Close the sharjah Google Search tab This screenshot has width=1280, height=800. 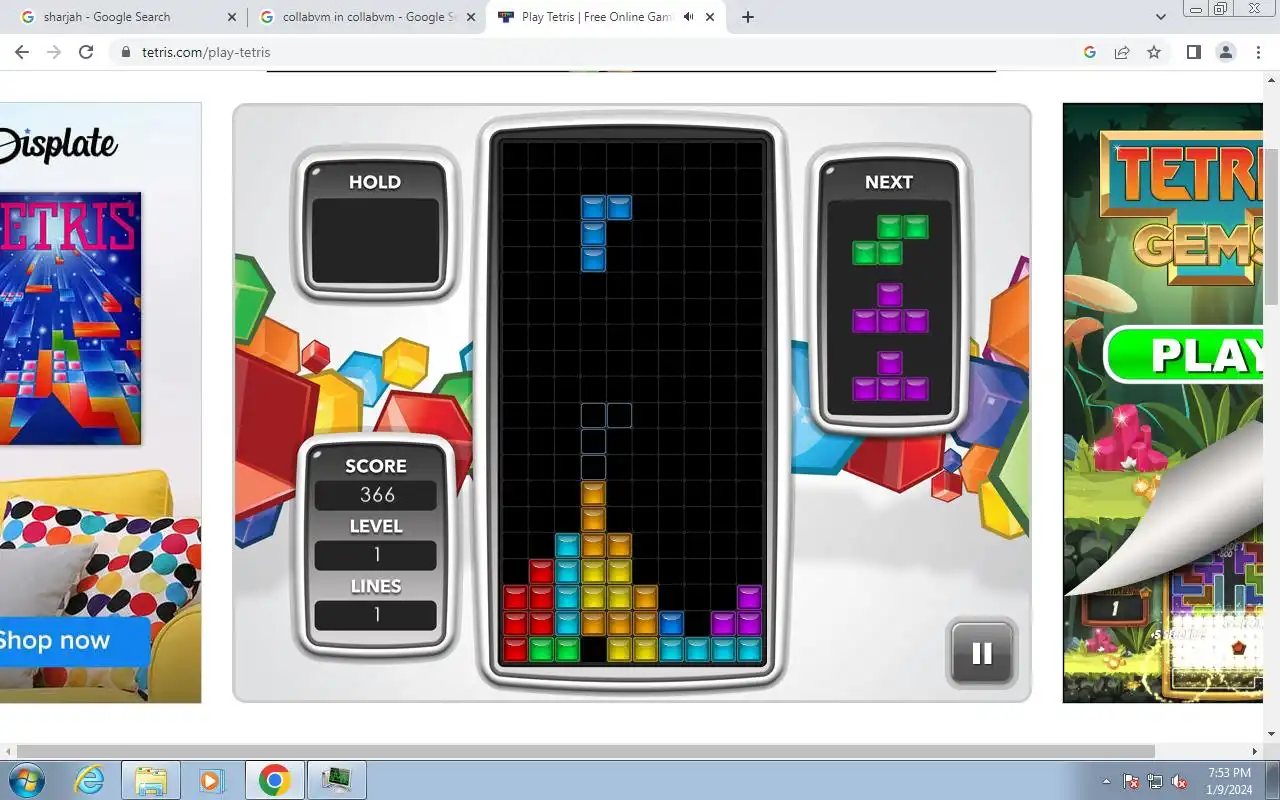232,17
